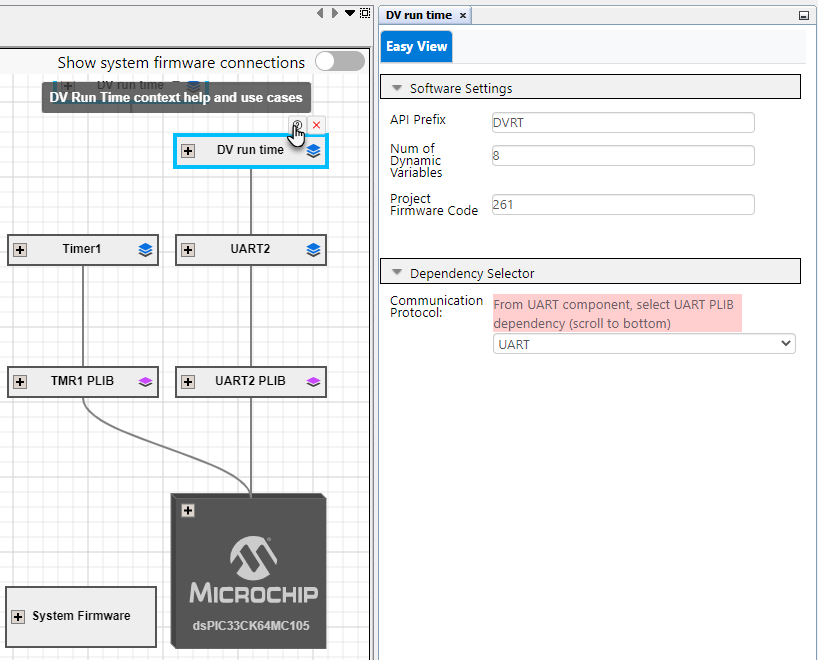Click the layers icon on DV run time
The image size is (818, 660).
(313, 151)
